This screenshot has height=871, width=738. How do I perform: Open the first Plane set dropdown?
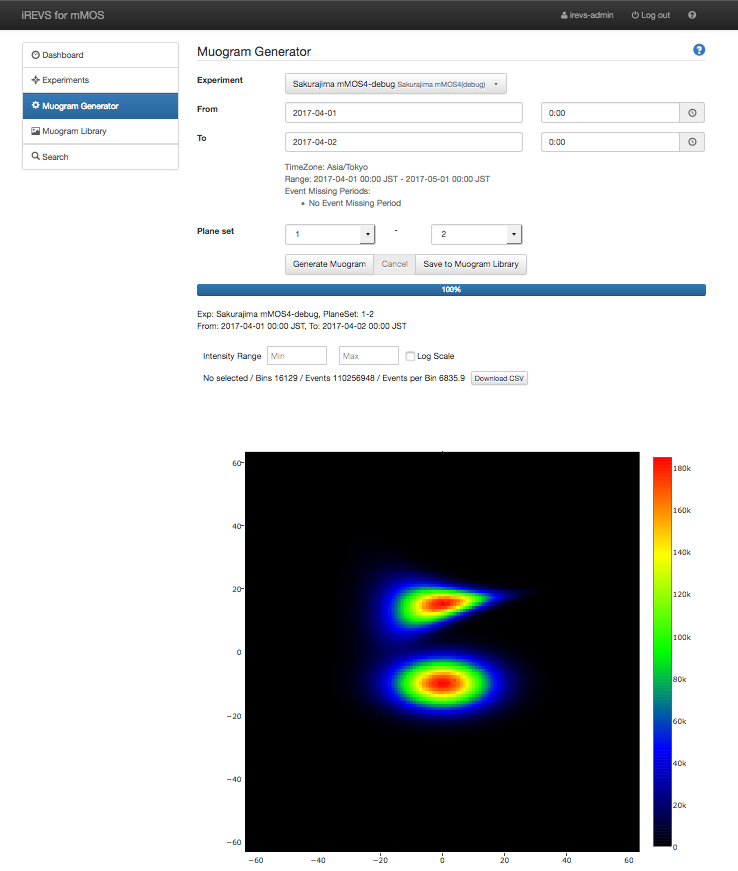tap(330, 234)
